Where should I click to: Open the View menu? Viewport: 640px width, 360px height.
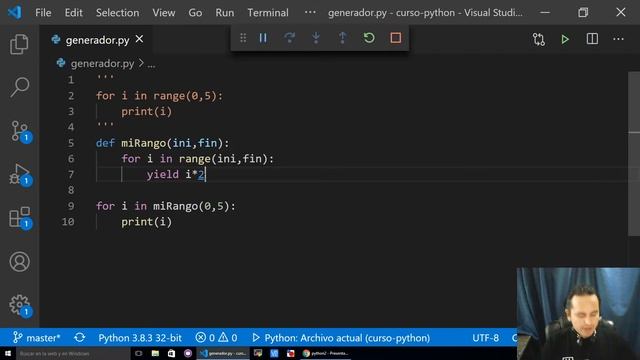[164, 13]
